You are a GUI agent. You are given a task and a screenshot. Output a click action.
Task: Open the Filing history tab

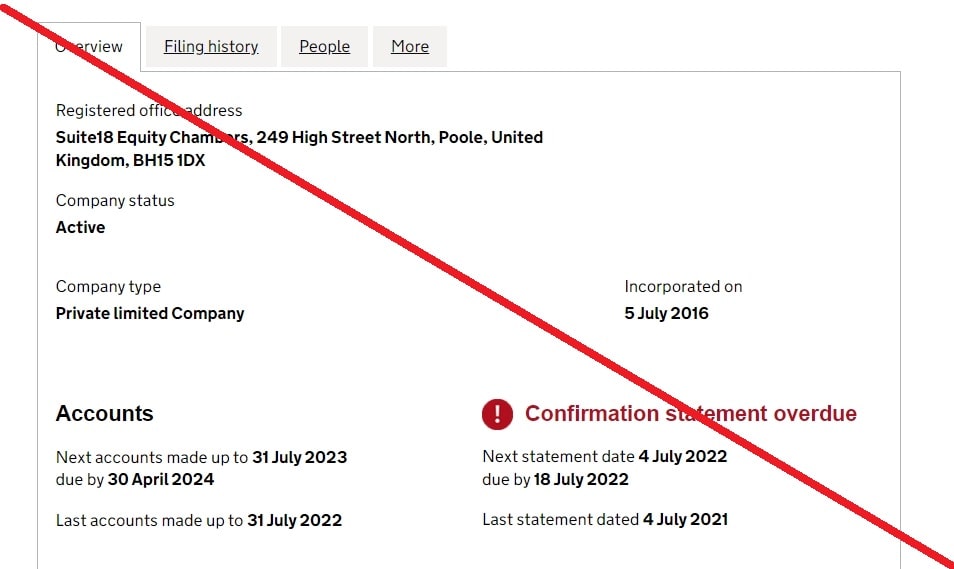click(x=211, y=47)
